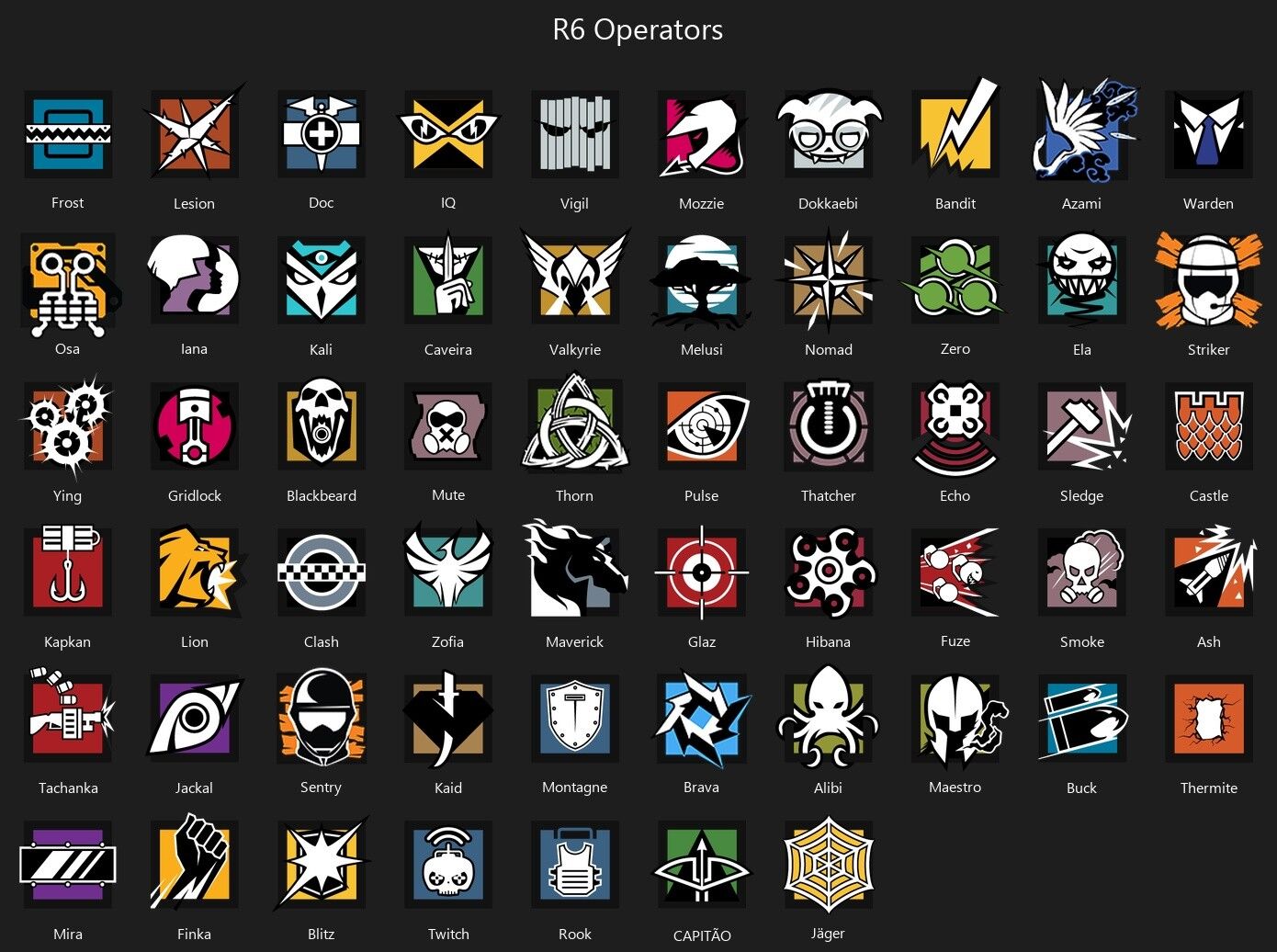Pick the Azami operator icon

(1084, 130)
